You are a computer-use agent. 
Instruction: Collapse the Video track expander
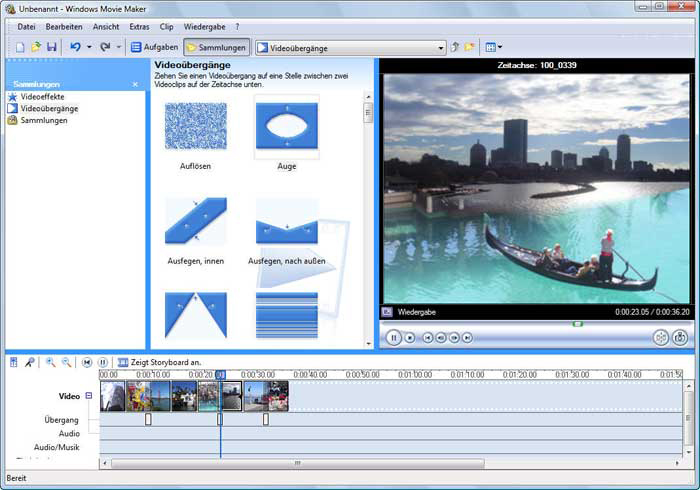[88, 396]
